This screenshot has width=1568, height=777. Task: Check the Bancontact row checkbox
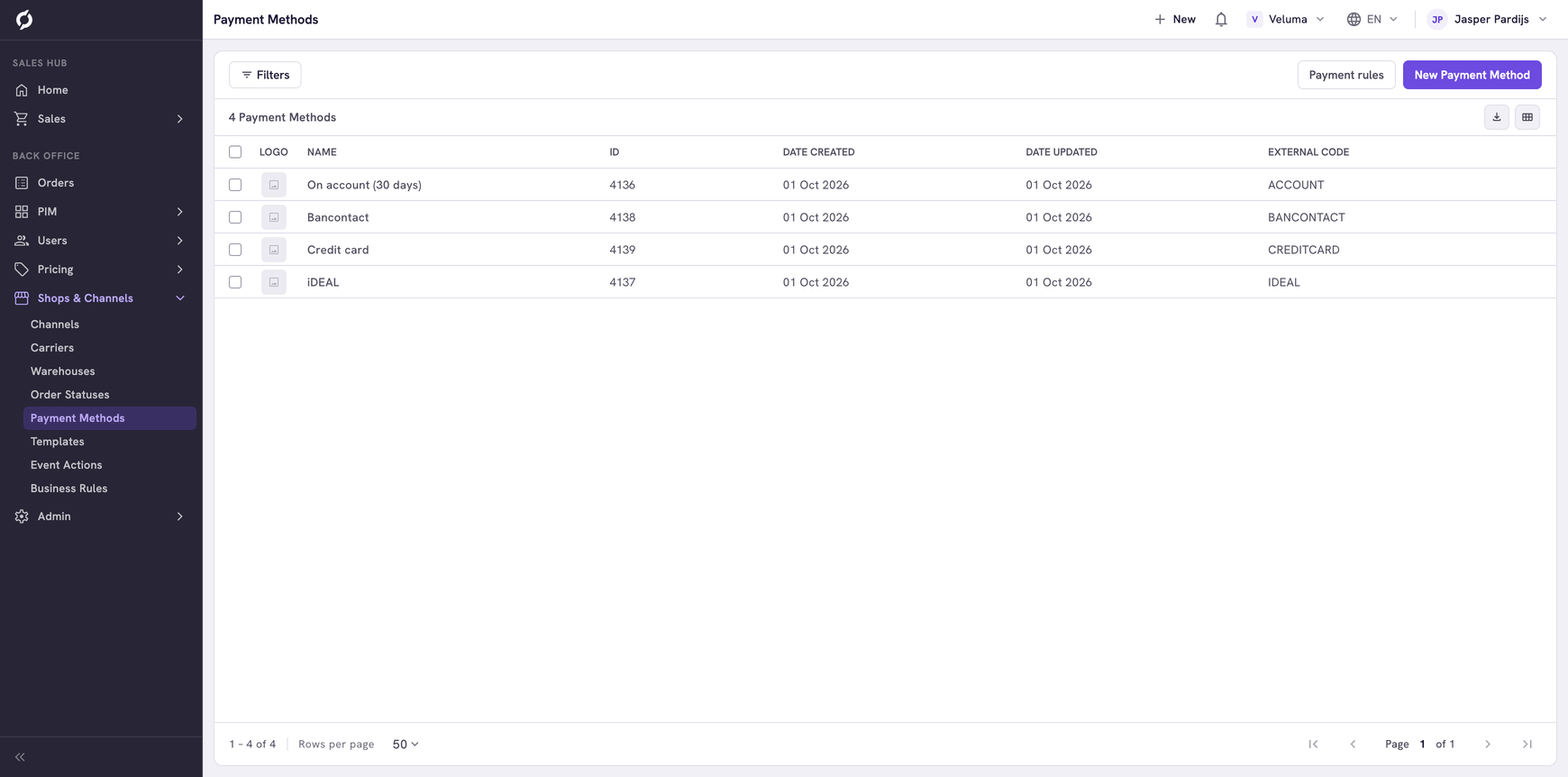pos(235,217)
